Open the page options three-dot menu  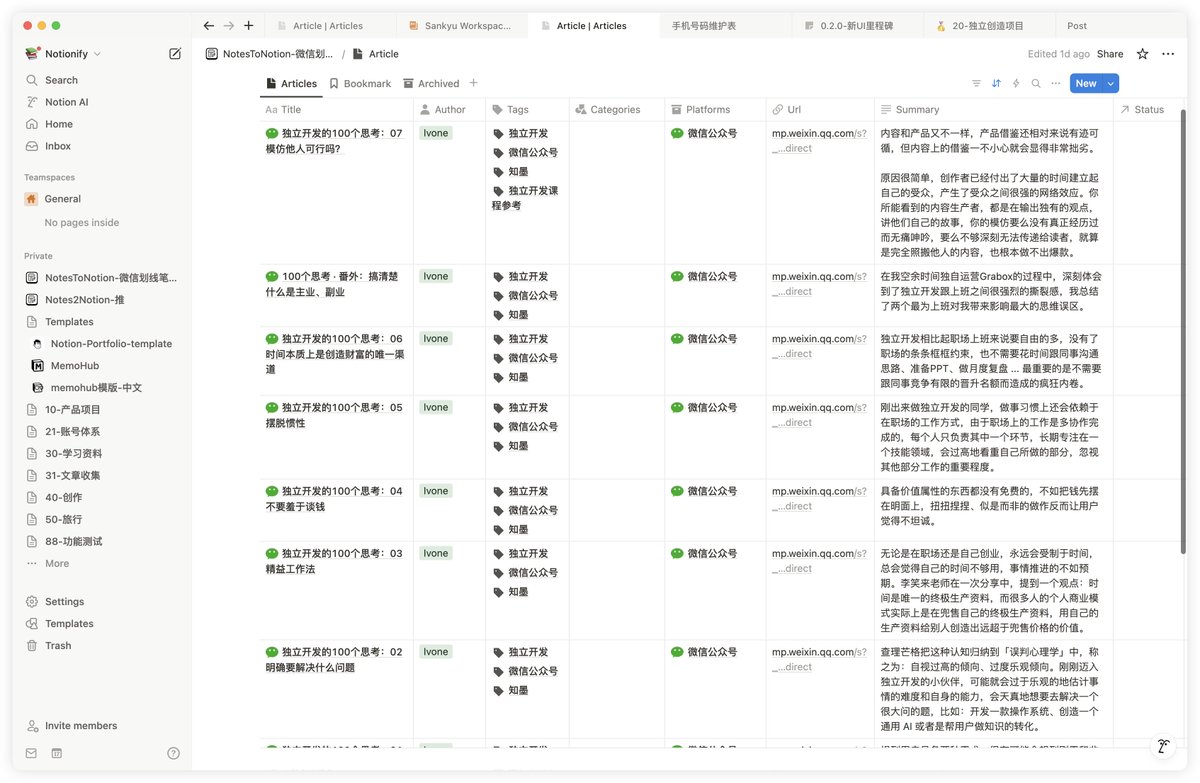point(1168,54)
